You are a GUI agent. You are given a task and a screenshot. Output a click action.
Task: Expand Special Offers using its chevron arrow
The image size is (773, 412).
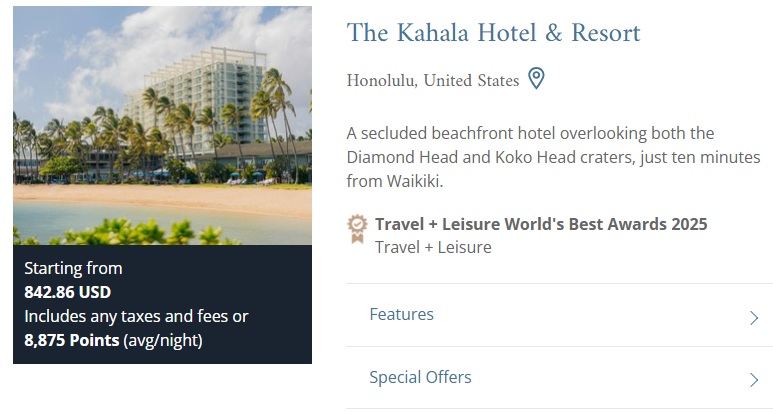pos(754,380)
